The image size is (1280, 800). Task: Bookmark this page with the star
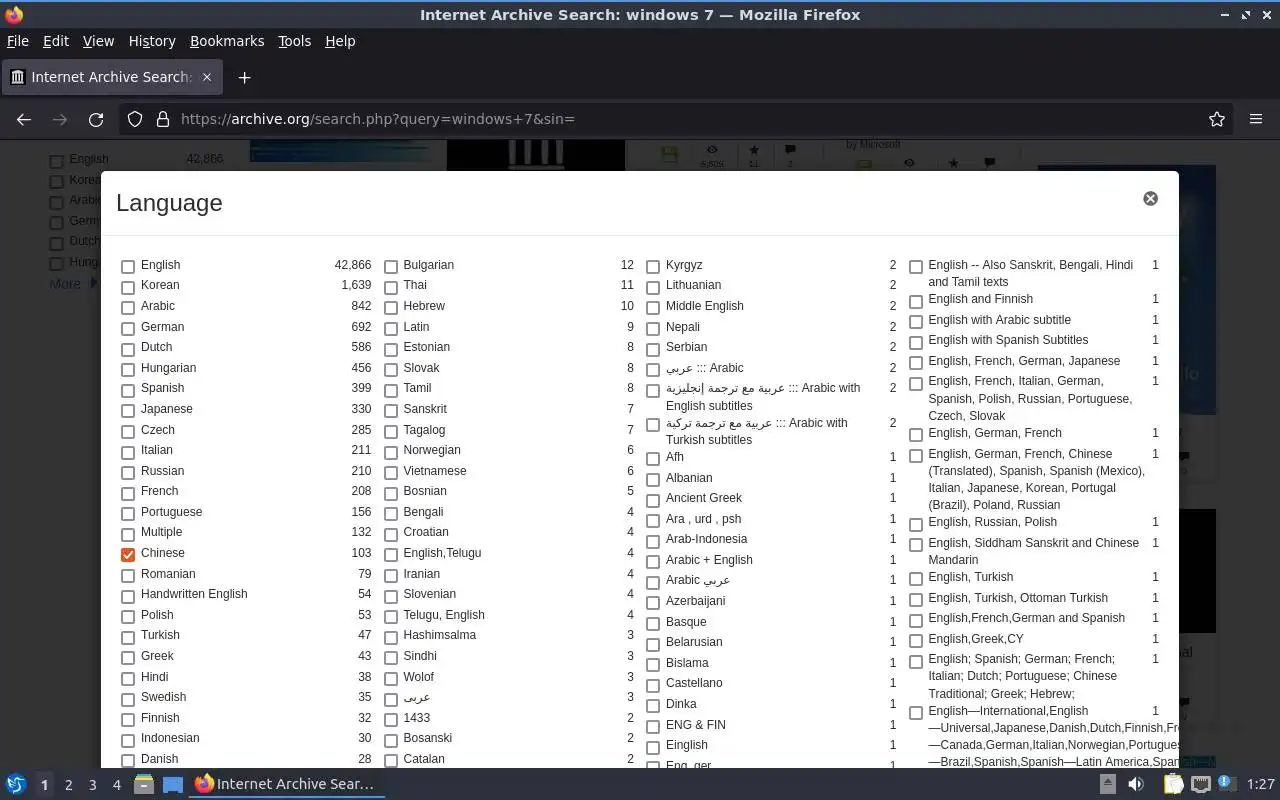1217,119
